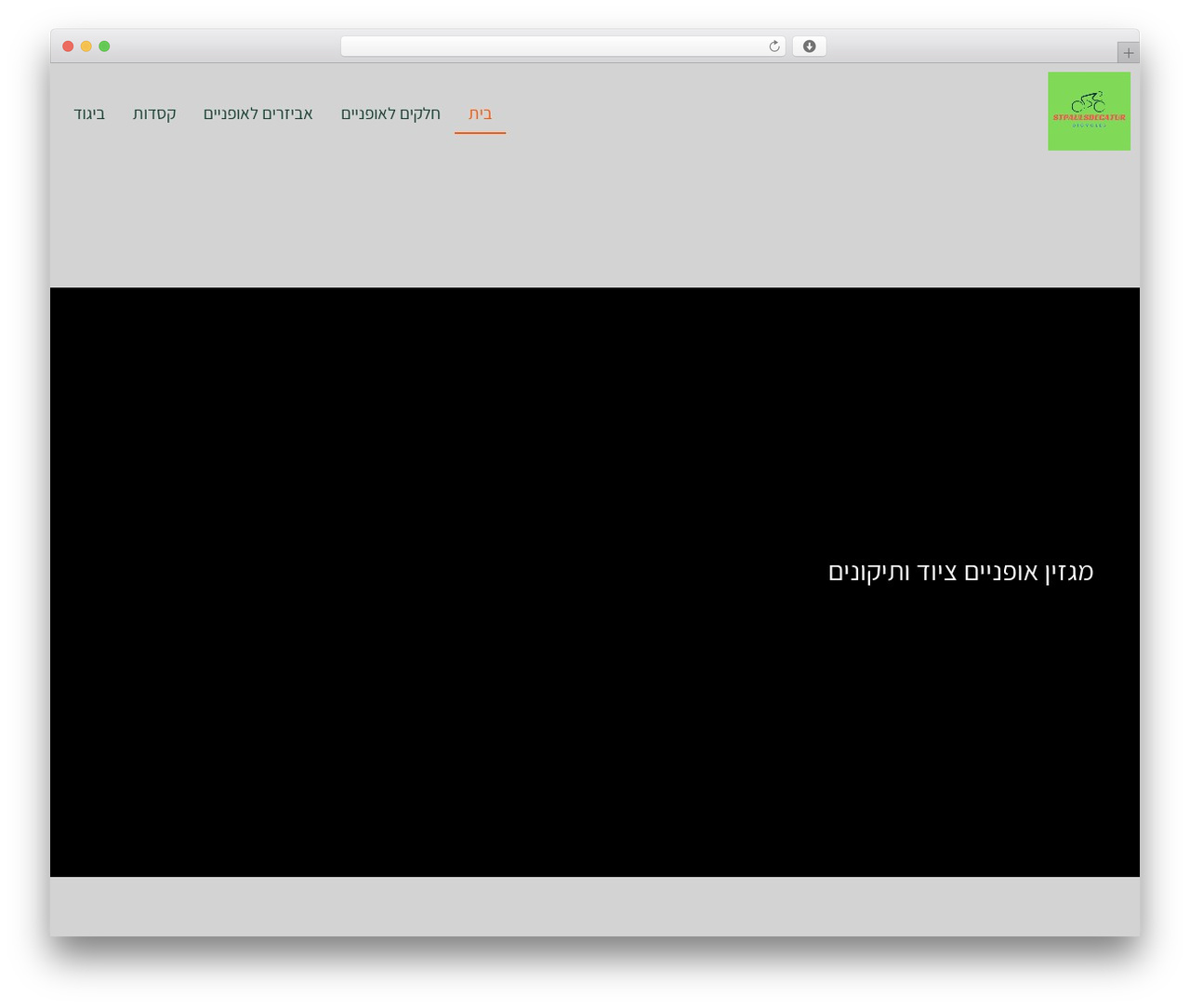Maximize the window using green dot
1190x1008 pixels.
[x=104, y=46]
